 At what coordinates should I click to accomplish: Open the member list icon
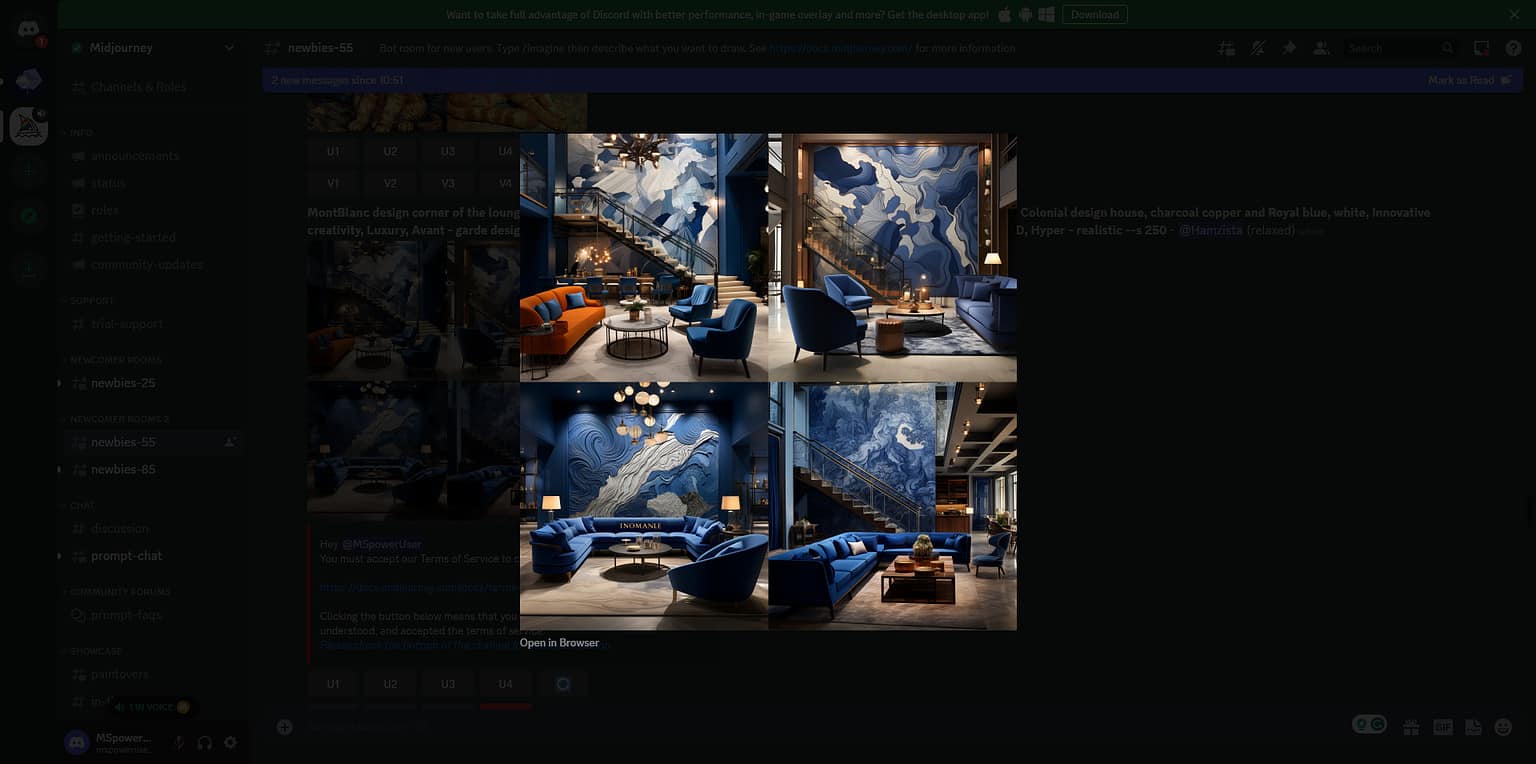[1321, 47]
